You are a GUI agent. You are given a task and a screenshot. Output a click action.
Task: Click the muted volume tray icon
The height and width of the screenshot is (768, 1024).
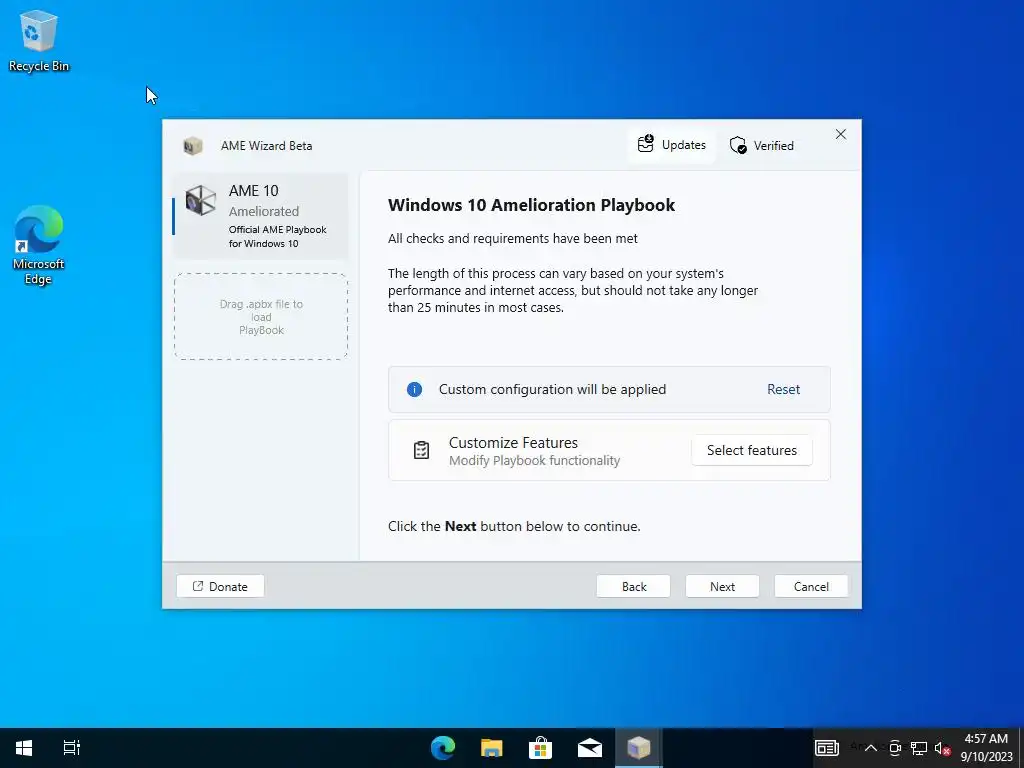[x=942, y=748]
